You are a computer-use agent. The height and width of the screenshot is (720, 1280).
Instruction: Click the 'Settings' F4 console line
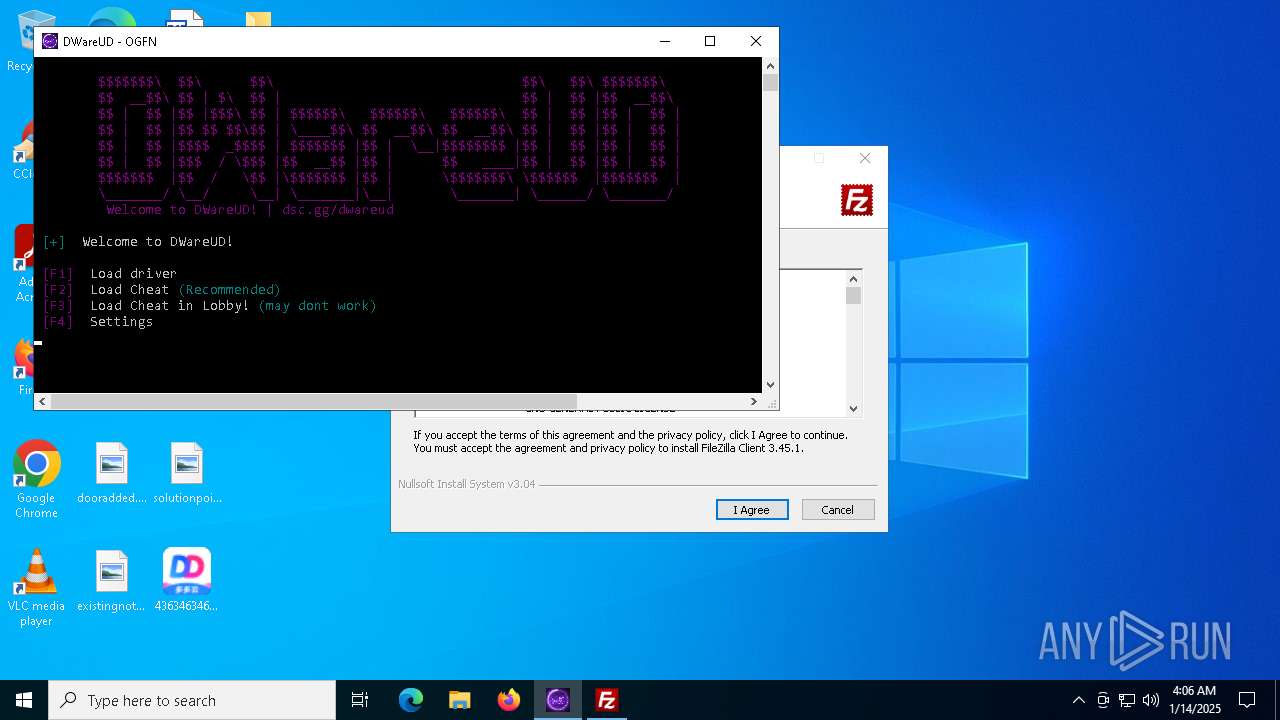click(x=98, y=321)
